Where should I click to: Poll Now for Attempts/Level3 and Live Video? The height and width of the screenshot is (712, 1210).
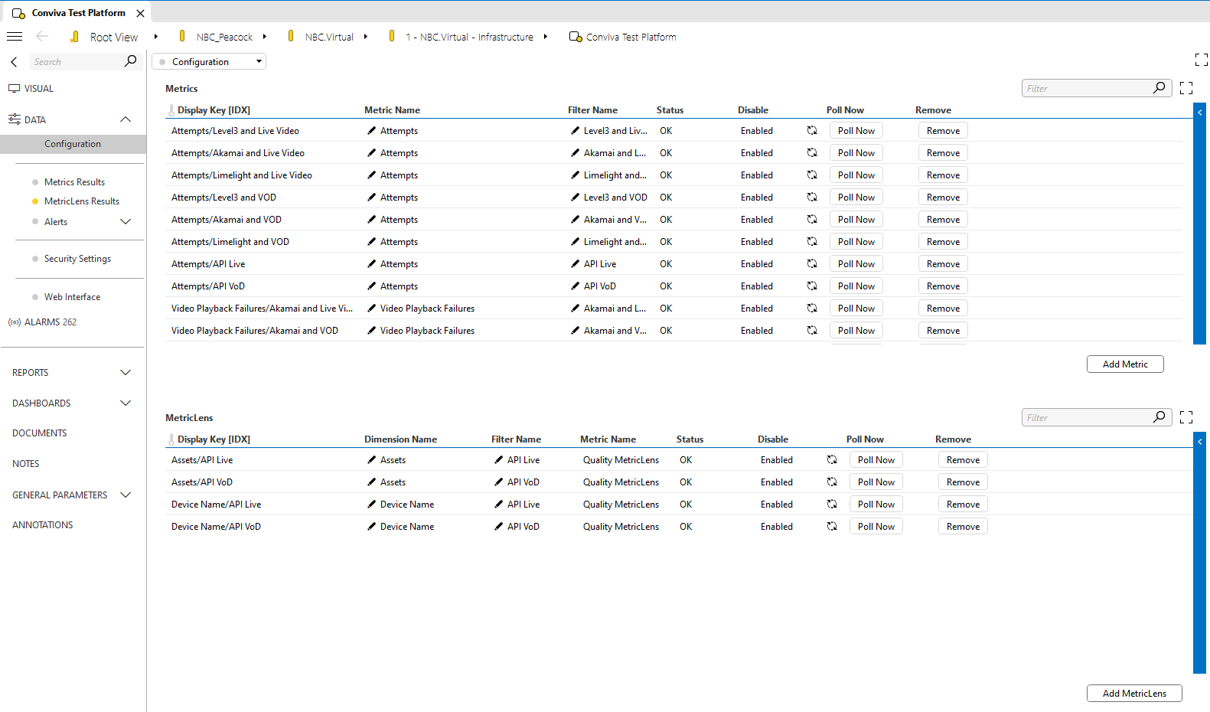pyautogui.click(x=856, y=131)
